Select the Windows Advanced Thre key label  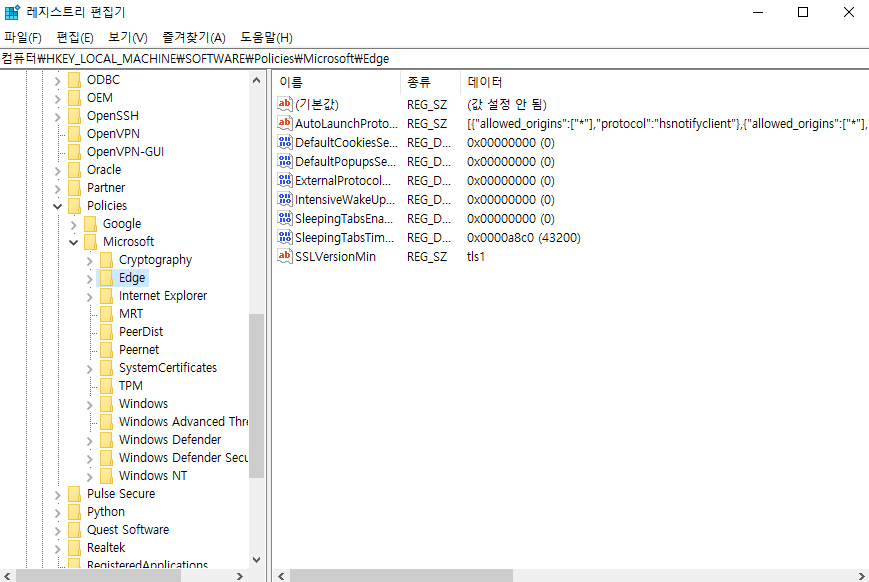coord(183,422)
